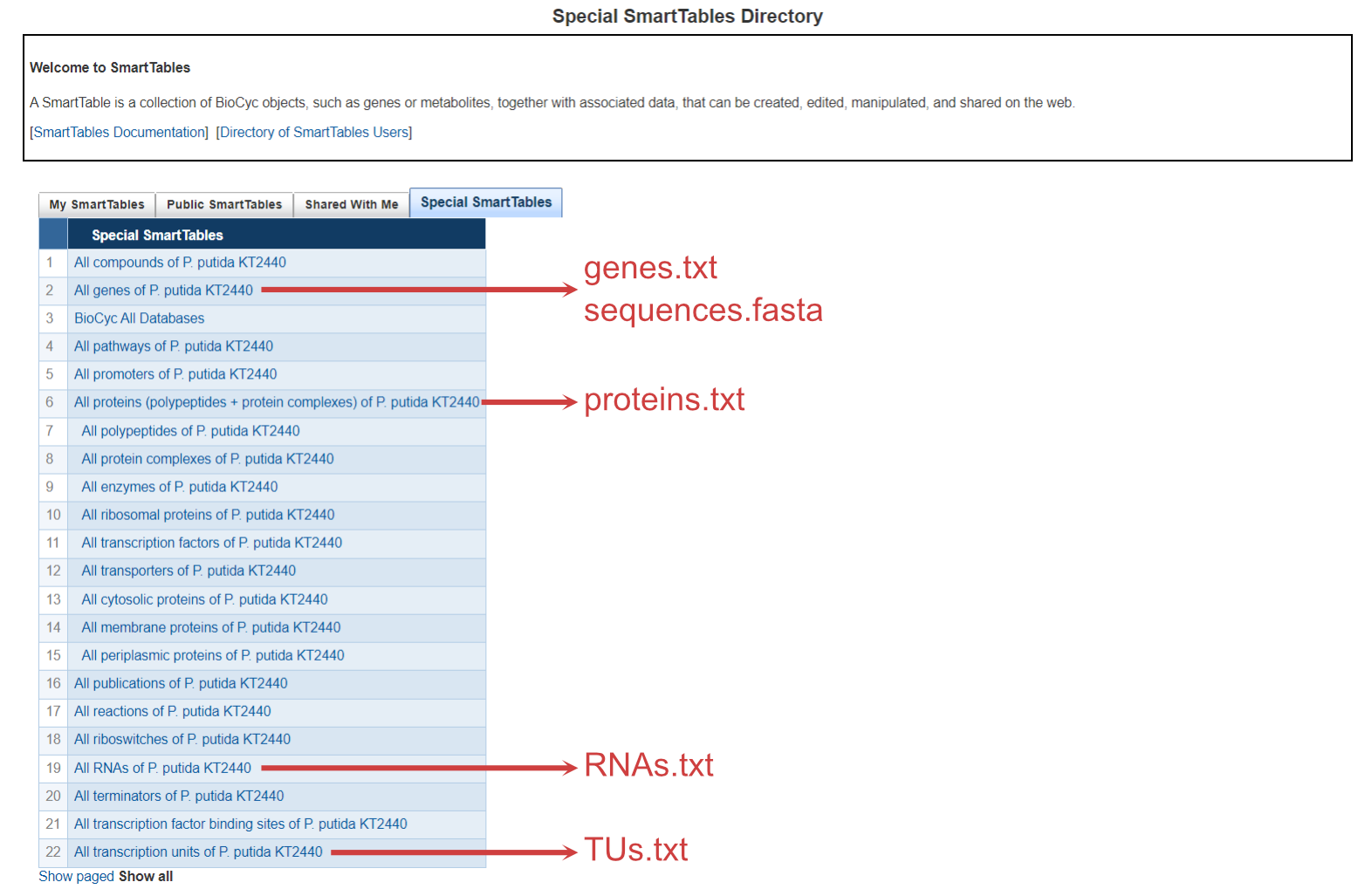Screen dimensions: 1358x896
Task: Open All transcription units of P. putida KT2440
Action: click(198, 852)
